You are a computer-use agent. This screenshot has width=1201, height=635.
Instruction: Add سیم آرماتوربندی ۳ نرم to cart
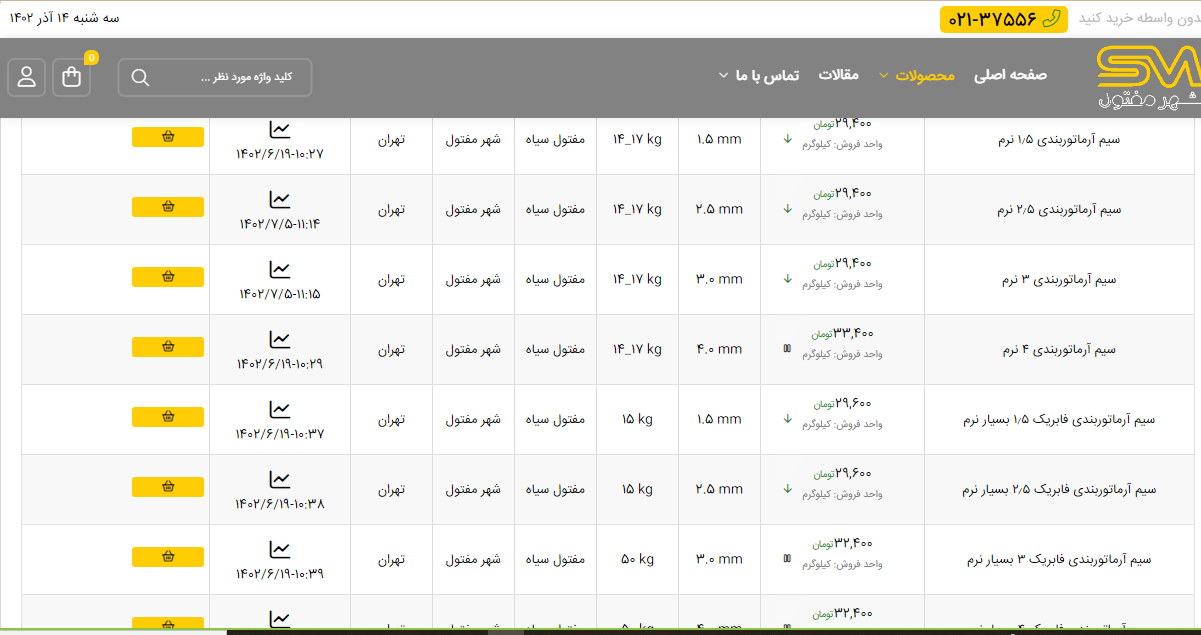(168, 277)
